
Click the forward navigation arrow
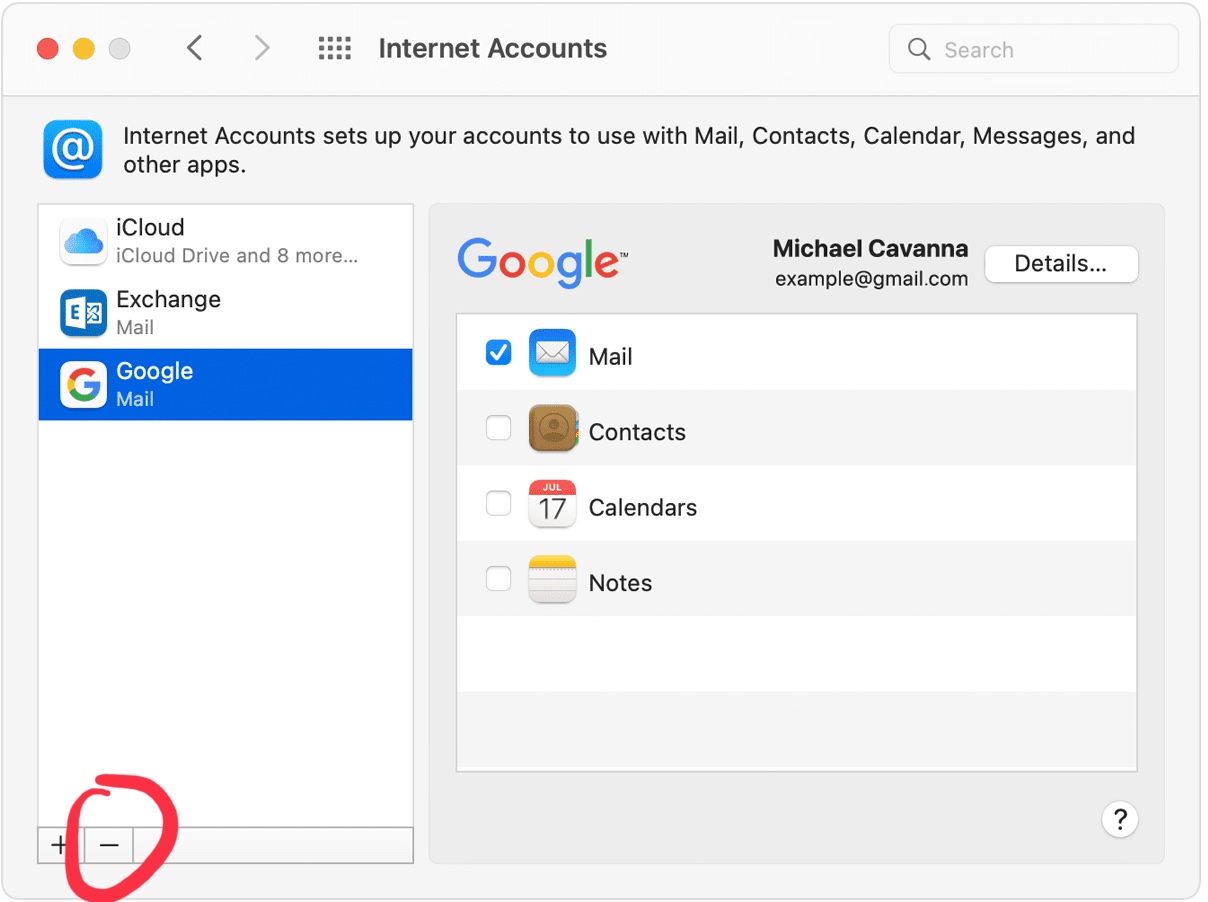coord(262,48)
